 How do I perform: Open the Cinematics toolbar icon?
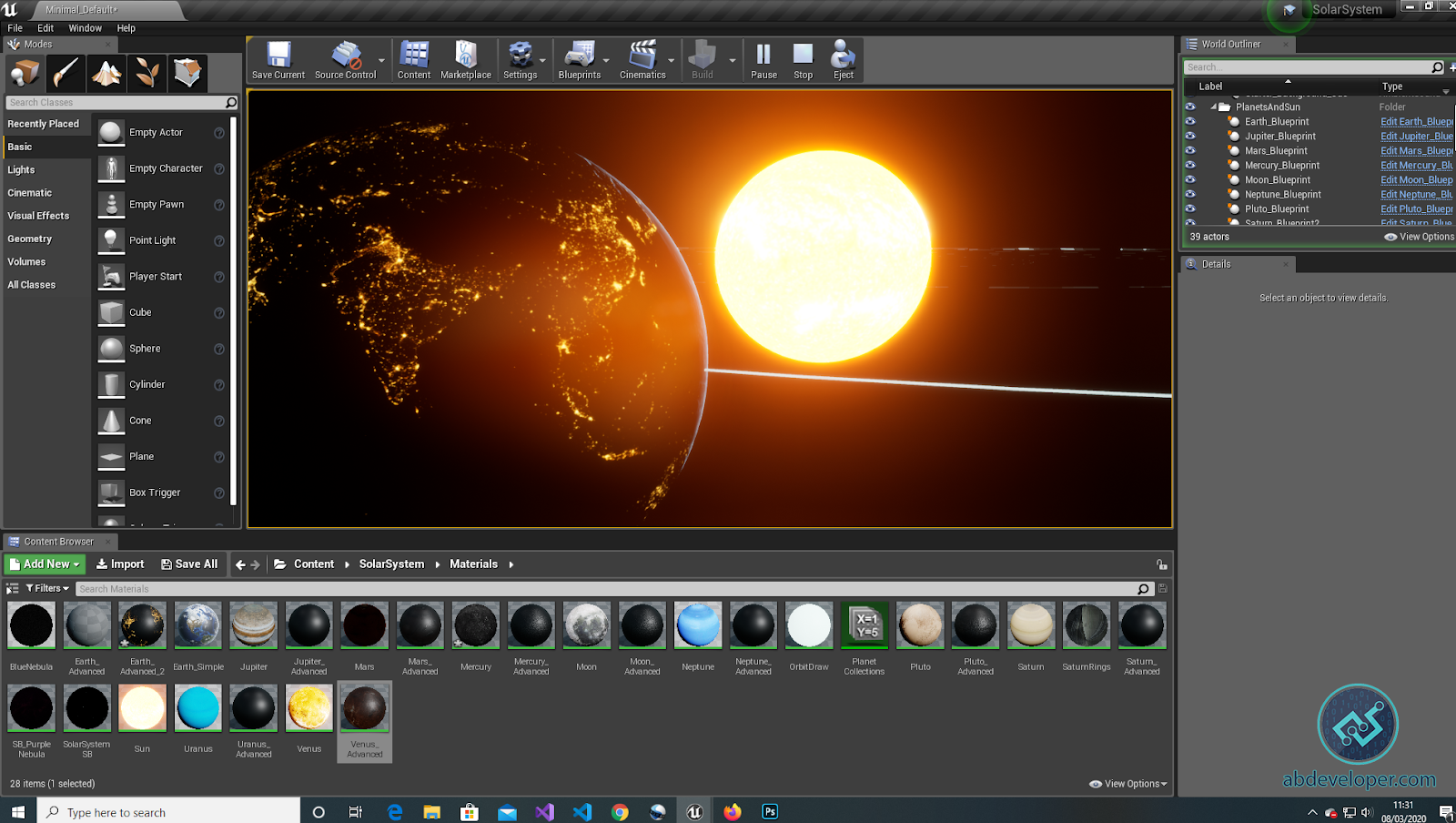pyautogui.click(x=644, y=56)
